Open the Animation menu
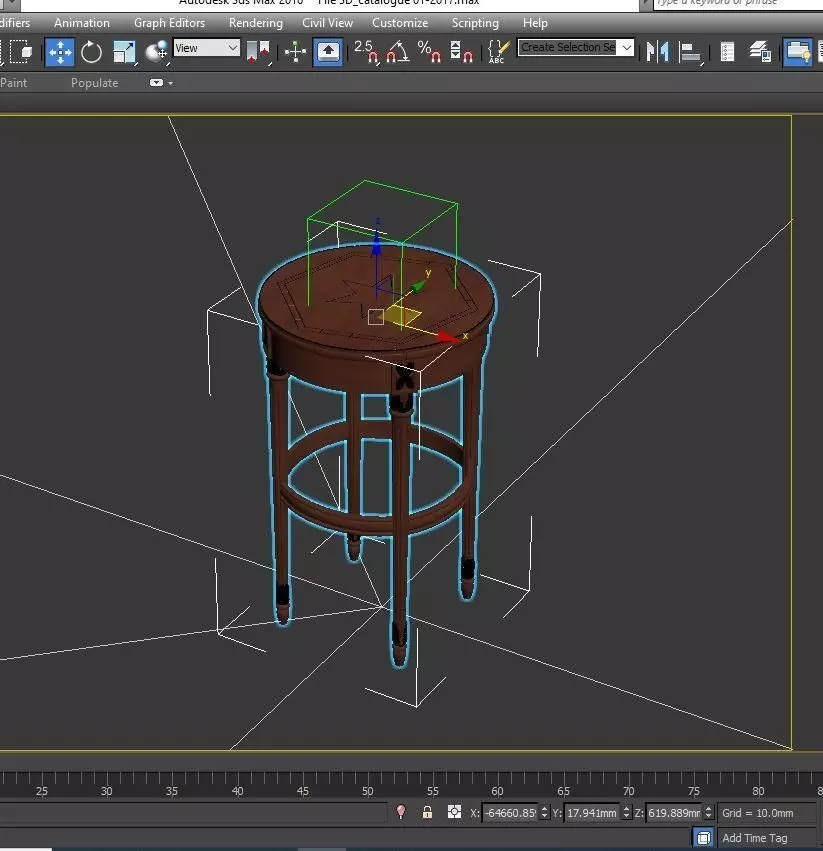823x851 pixels. tap(81, 23)
